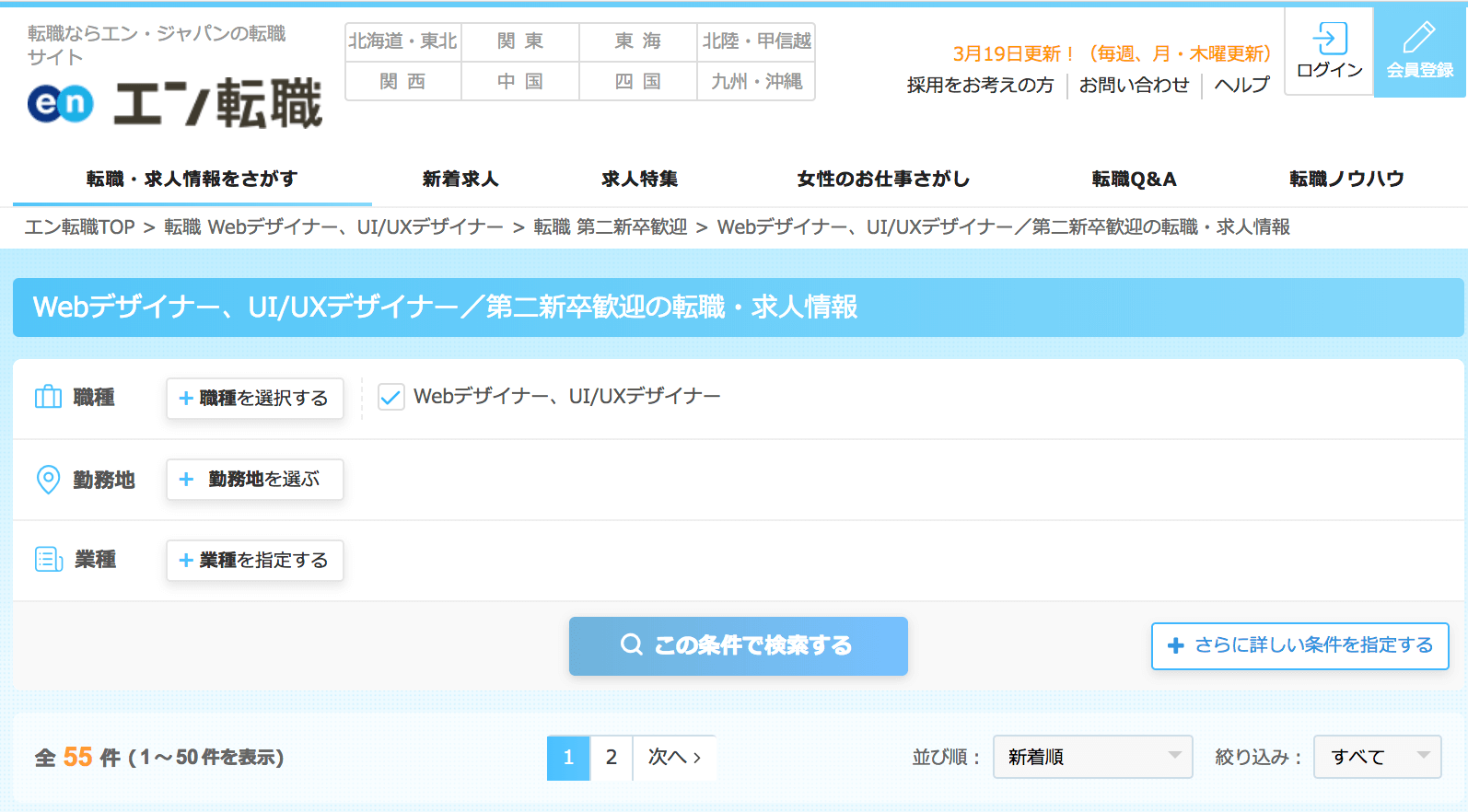
Task: Click the document icon beside 業種
Action: coord(49,559)
